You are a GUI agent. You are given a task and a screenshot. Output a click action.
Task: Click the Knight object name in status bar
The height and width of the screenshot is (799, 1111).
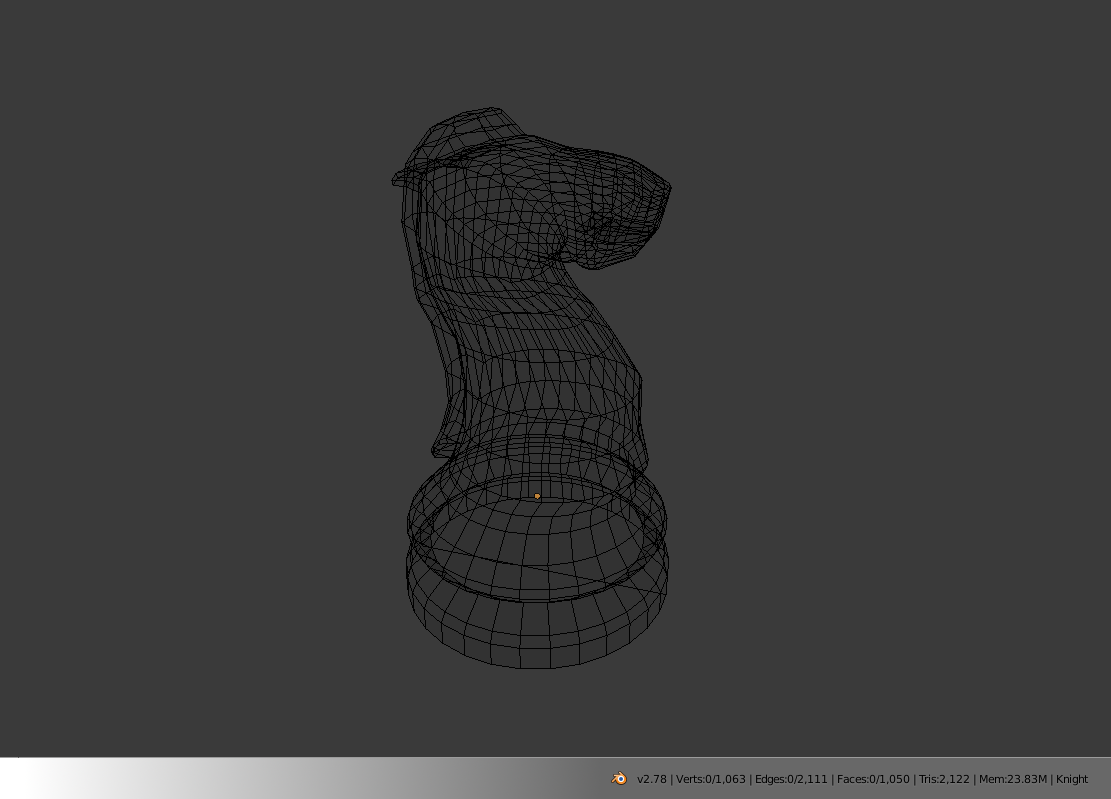(x=1072, y=779)
